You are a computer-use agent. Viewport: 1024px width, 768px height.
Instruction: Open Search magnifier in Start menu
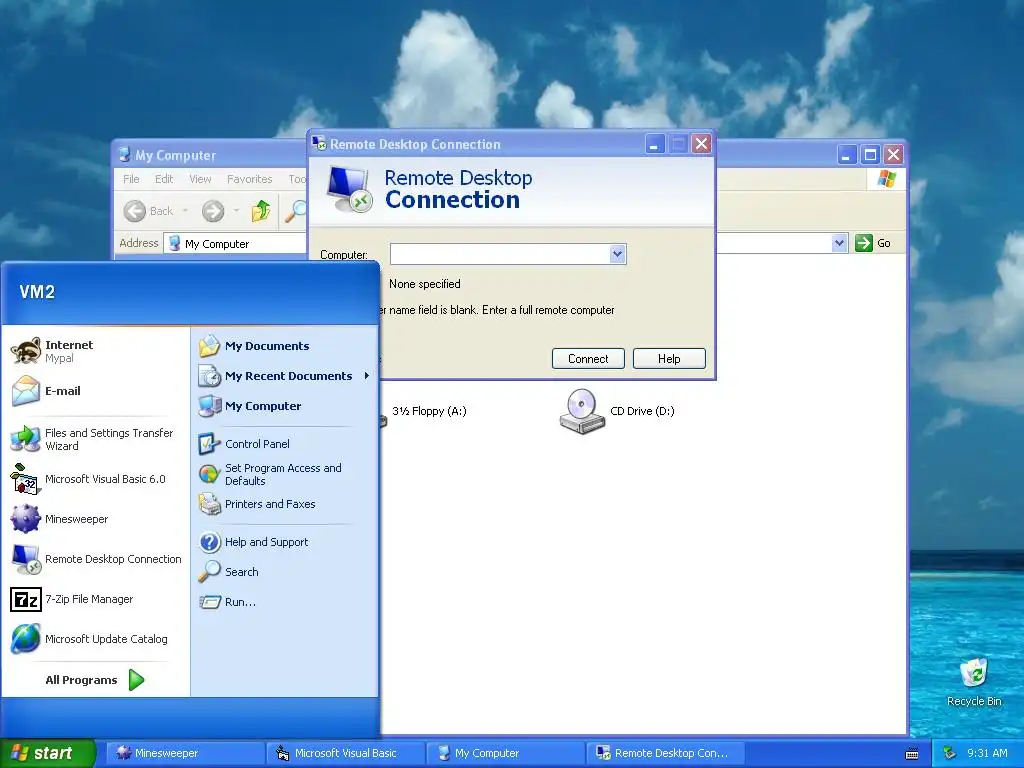pos(210,571)
